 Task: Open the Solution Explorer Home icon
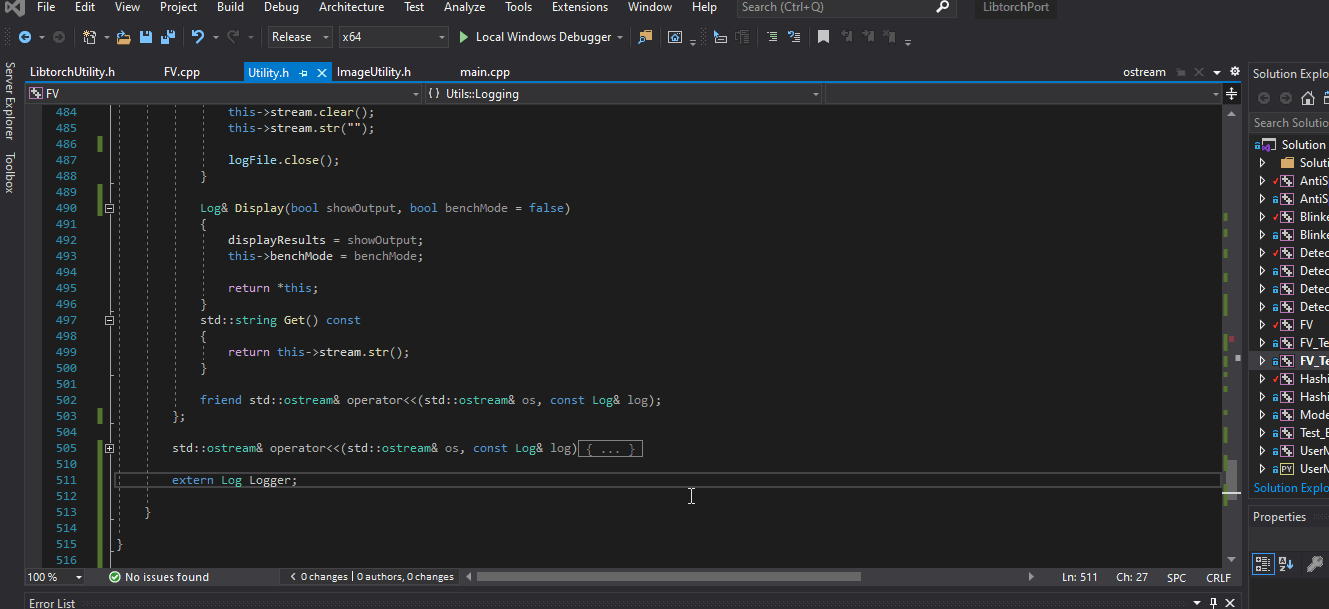(x=1307, y=98)
